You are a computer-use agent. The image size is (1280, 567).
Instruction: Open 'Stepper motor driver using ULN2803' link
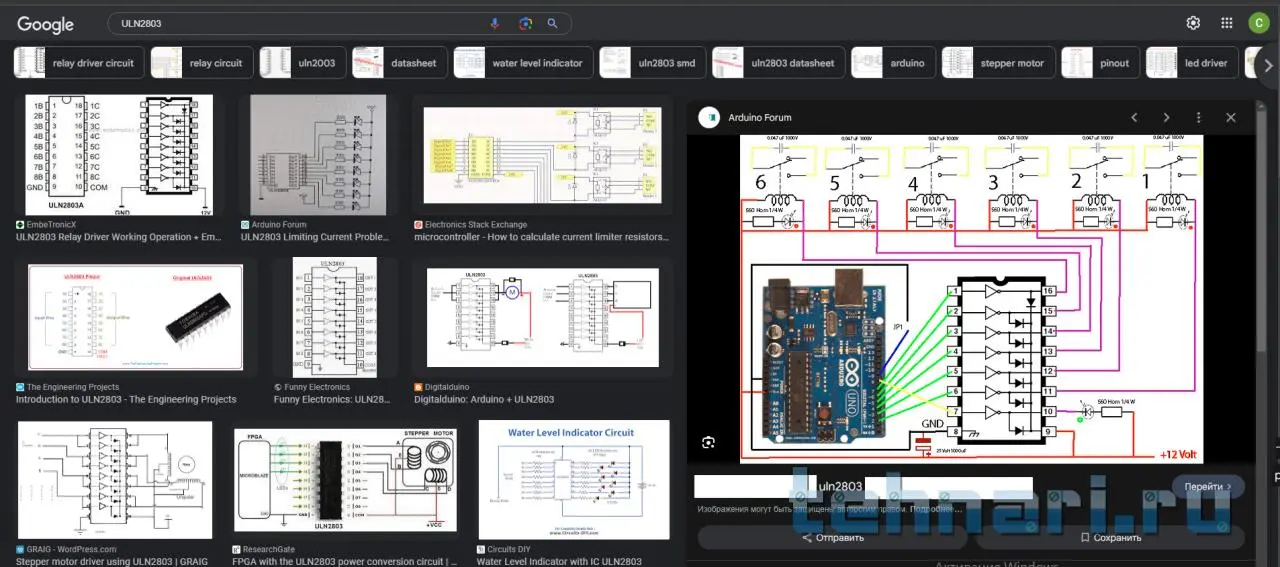pos(112,561)
